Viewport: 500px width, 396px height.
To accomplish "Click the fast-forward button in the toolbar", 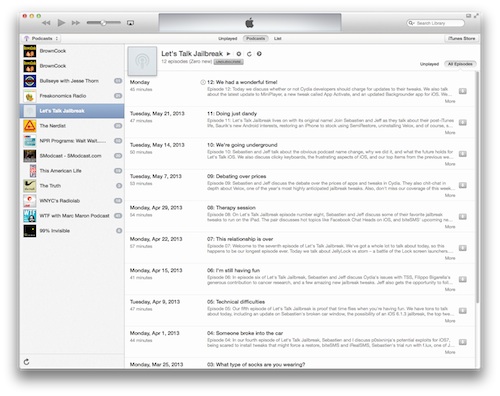I will [x=76, y=23].
